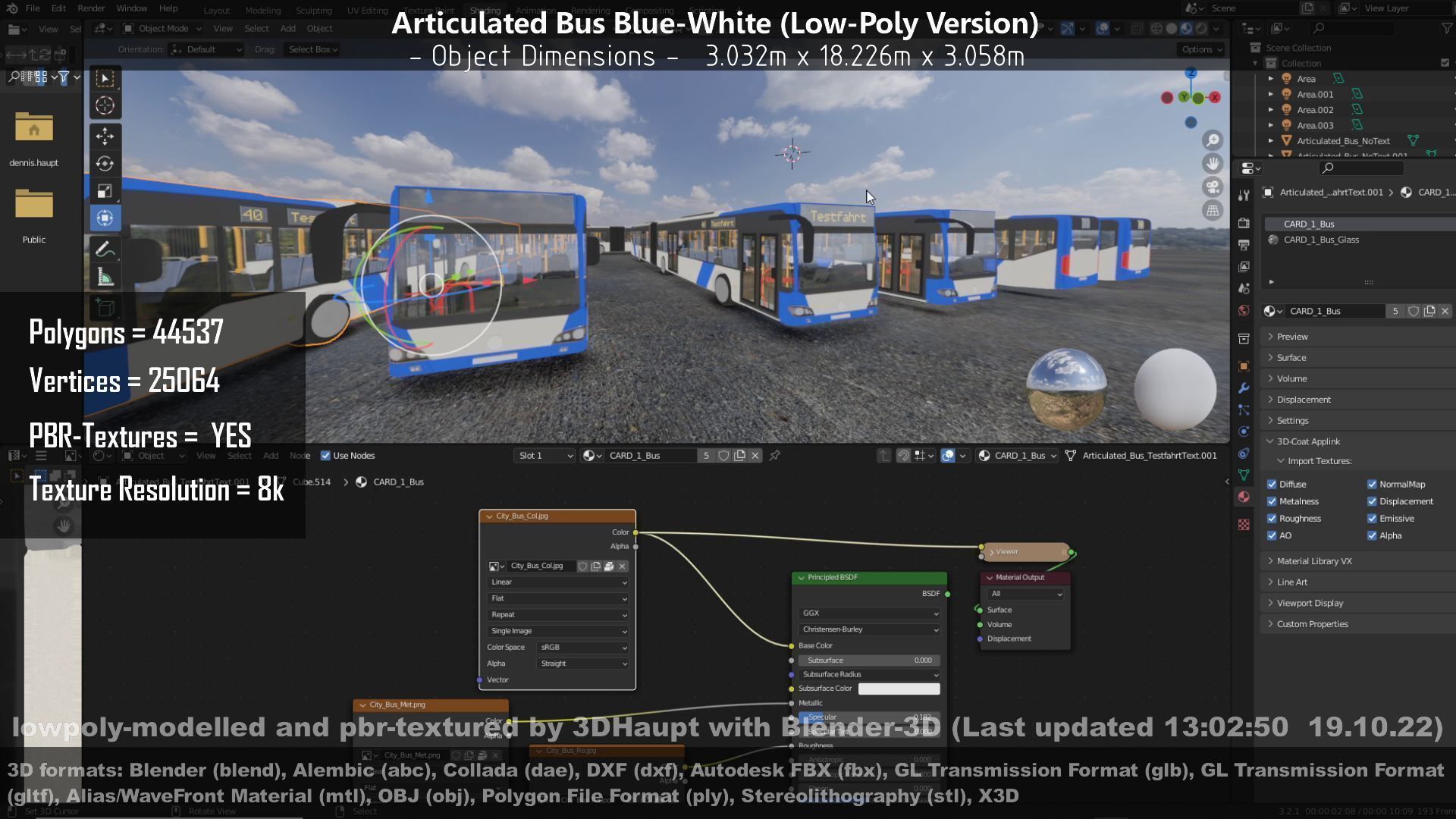Open the Texture properties checker icon
Image resolution: width=1456 pixels, height=819 pixels.
[1244, 525]
